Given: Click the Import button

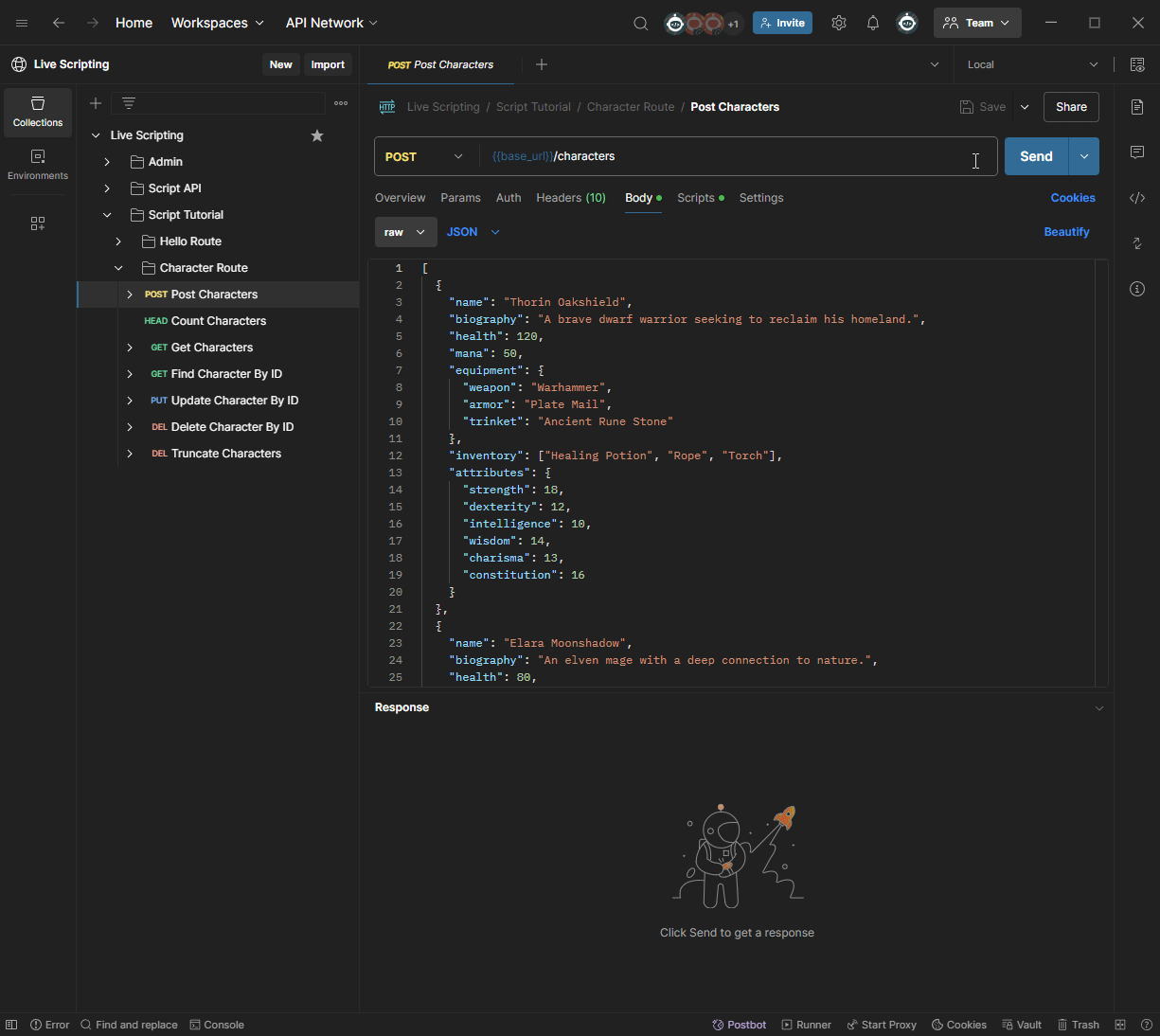Looking at the screenshot, I should pyautogui.click(x=328, y=64).
